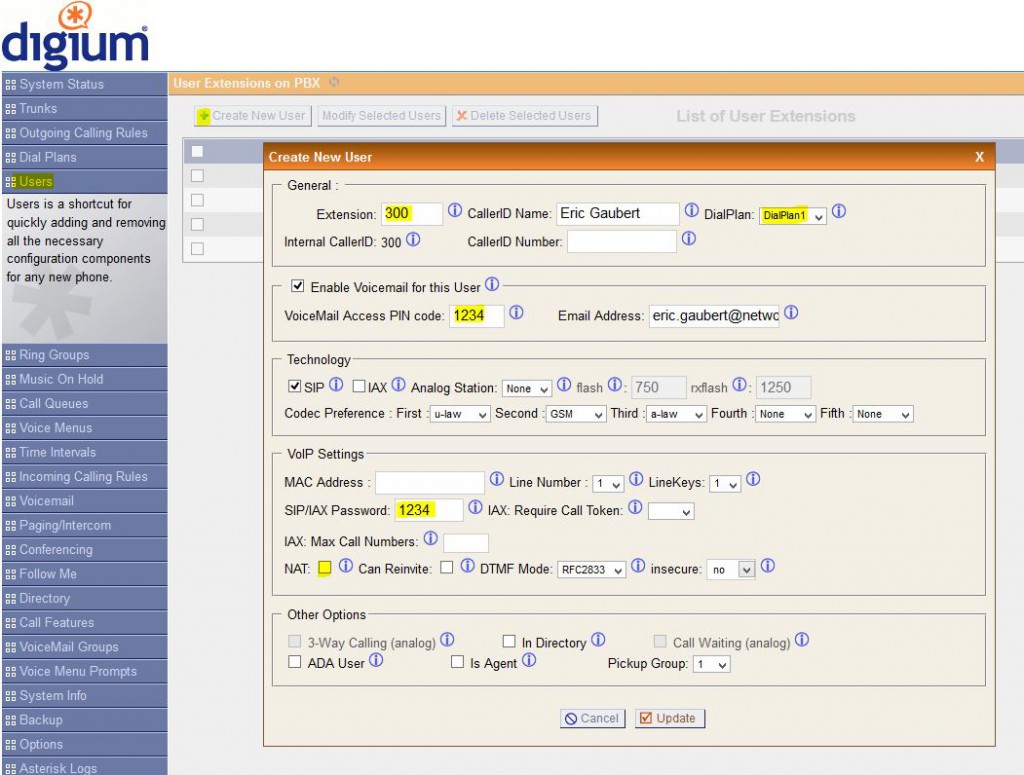Image resolution: width=1024 pixels, height=775 pixels.
Task: Click info icon next to ADA User
Action: point(376,661)
